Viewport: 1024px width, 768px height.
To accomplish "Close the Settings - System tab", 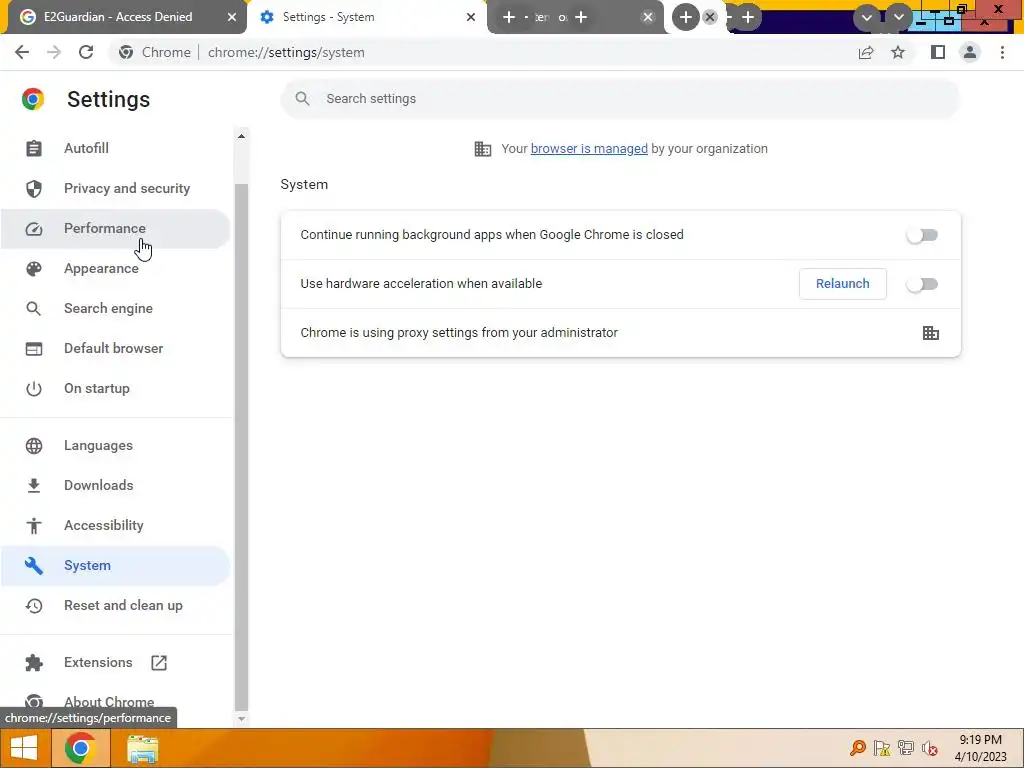I will tap(471, 17).
